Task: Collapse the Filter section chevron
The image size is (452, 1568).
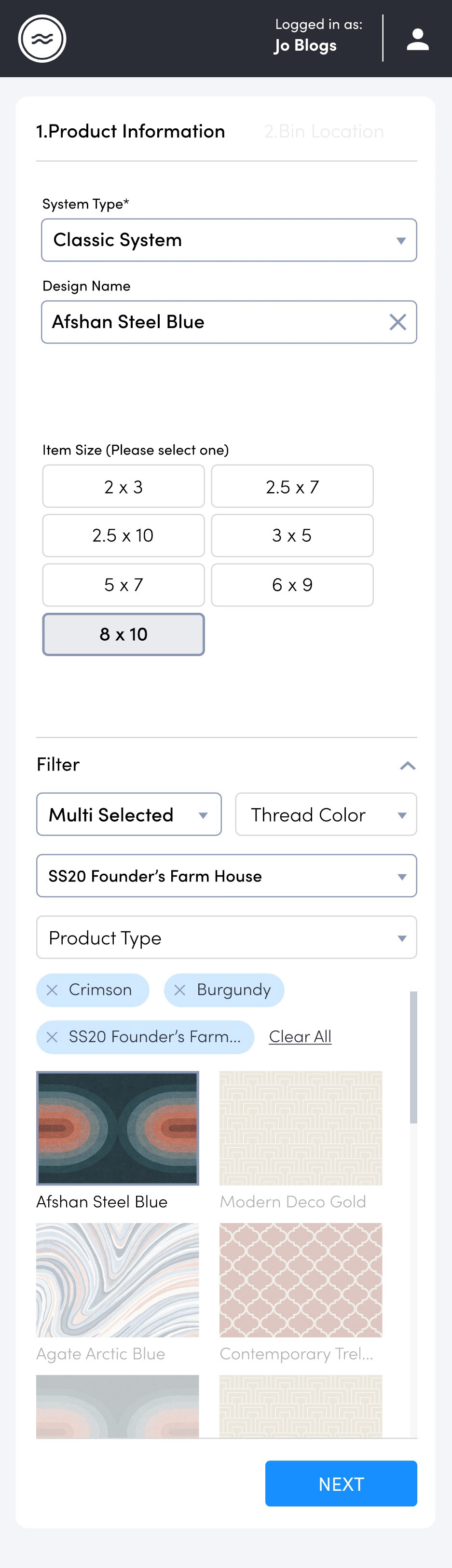Action: 408,765
